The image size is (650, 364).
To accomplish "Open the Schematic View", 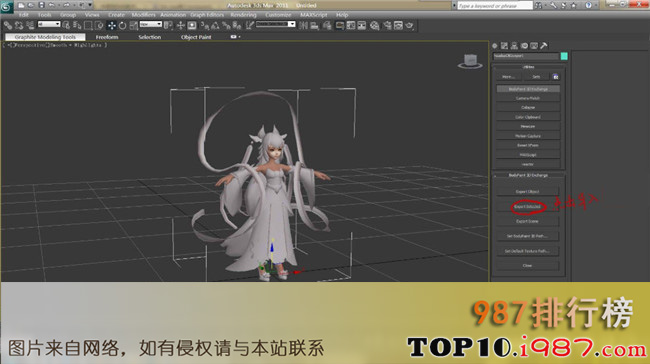I will [x=361, y=26].
